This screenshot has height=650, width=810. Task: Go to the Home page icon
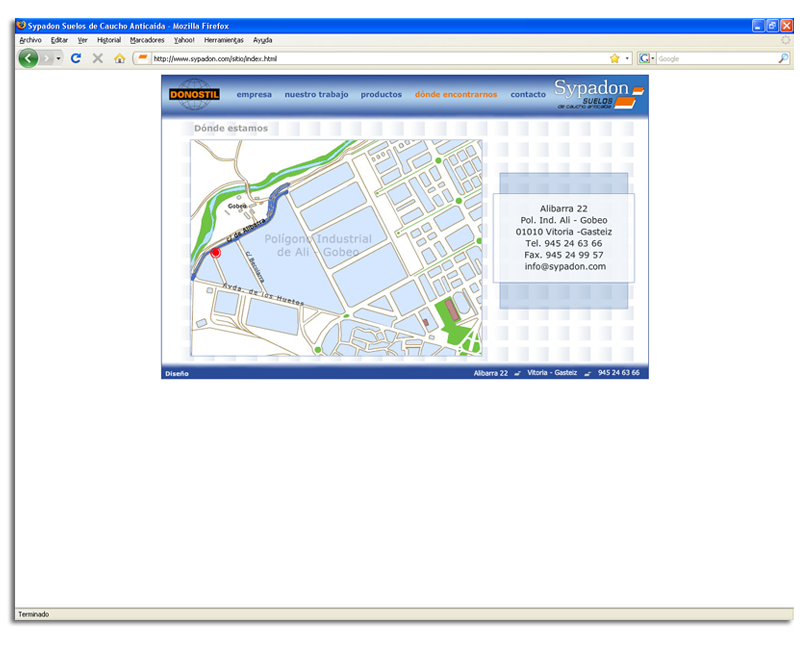[119, 58]
